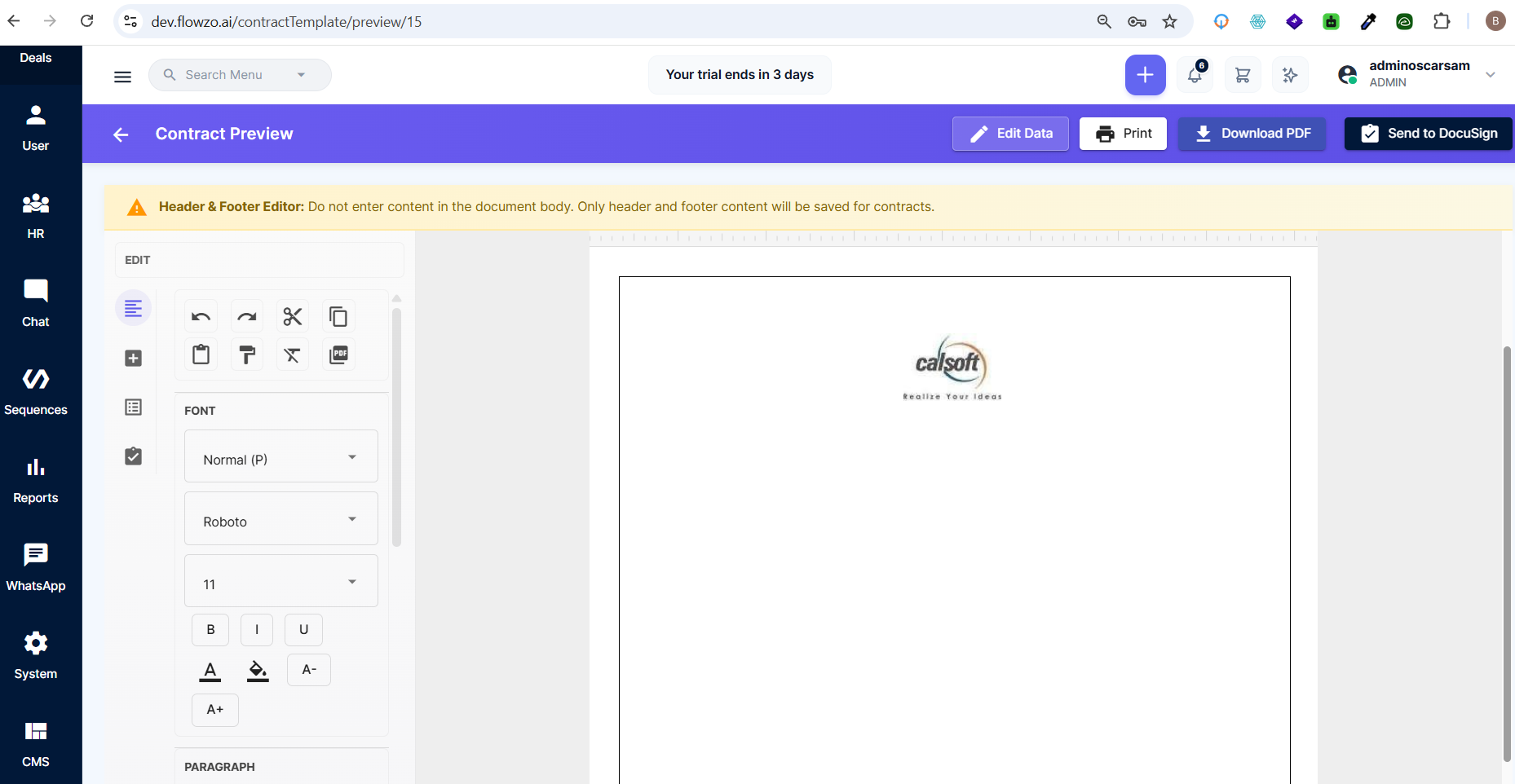The height and width of the screenshot is (784, 1515).
Task: Select the Format Painter icon
Action: click(246, 355)
